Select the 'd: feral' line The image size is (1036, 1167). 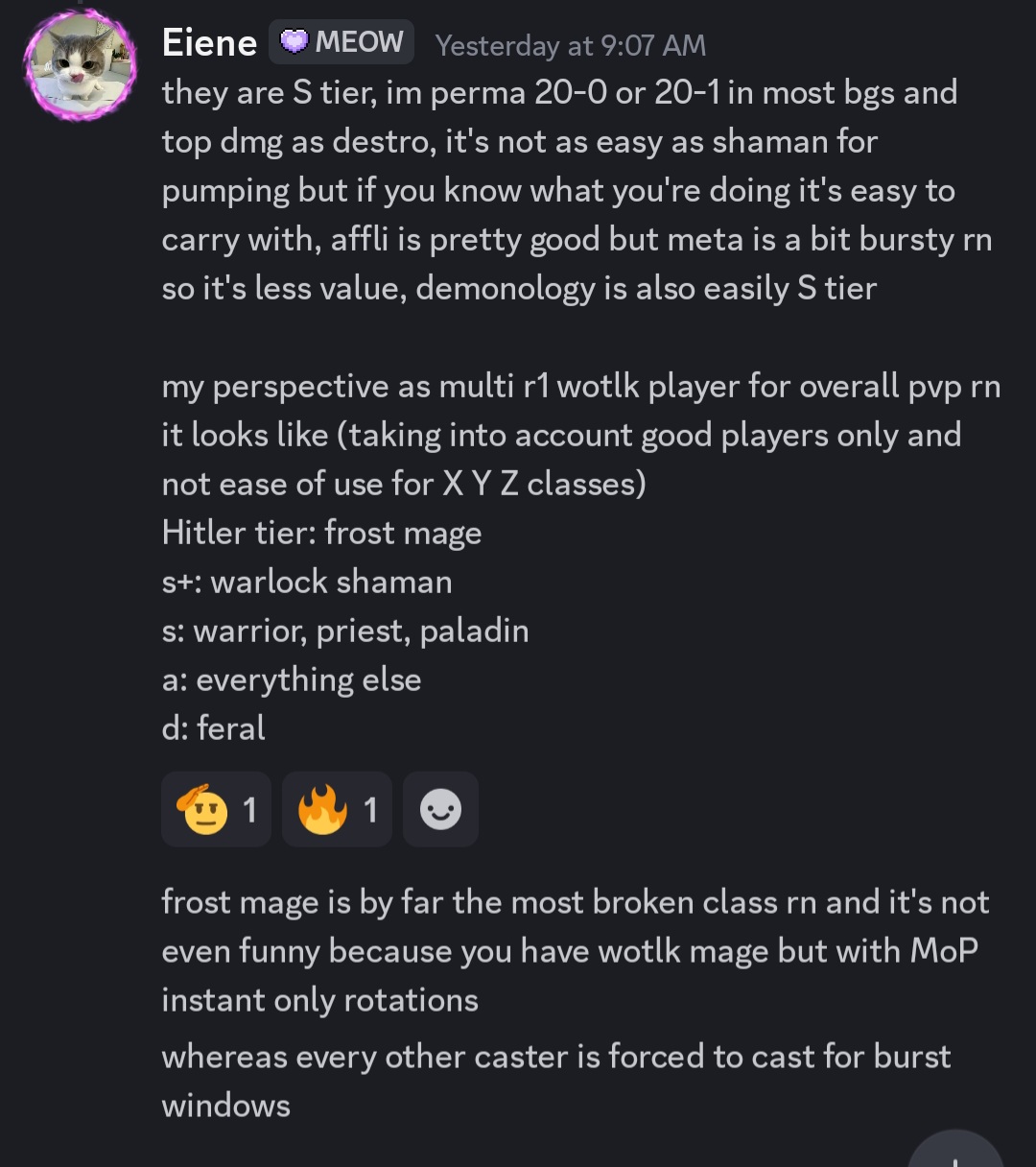214,728
